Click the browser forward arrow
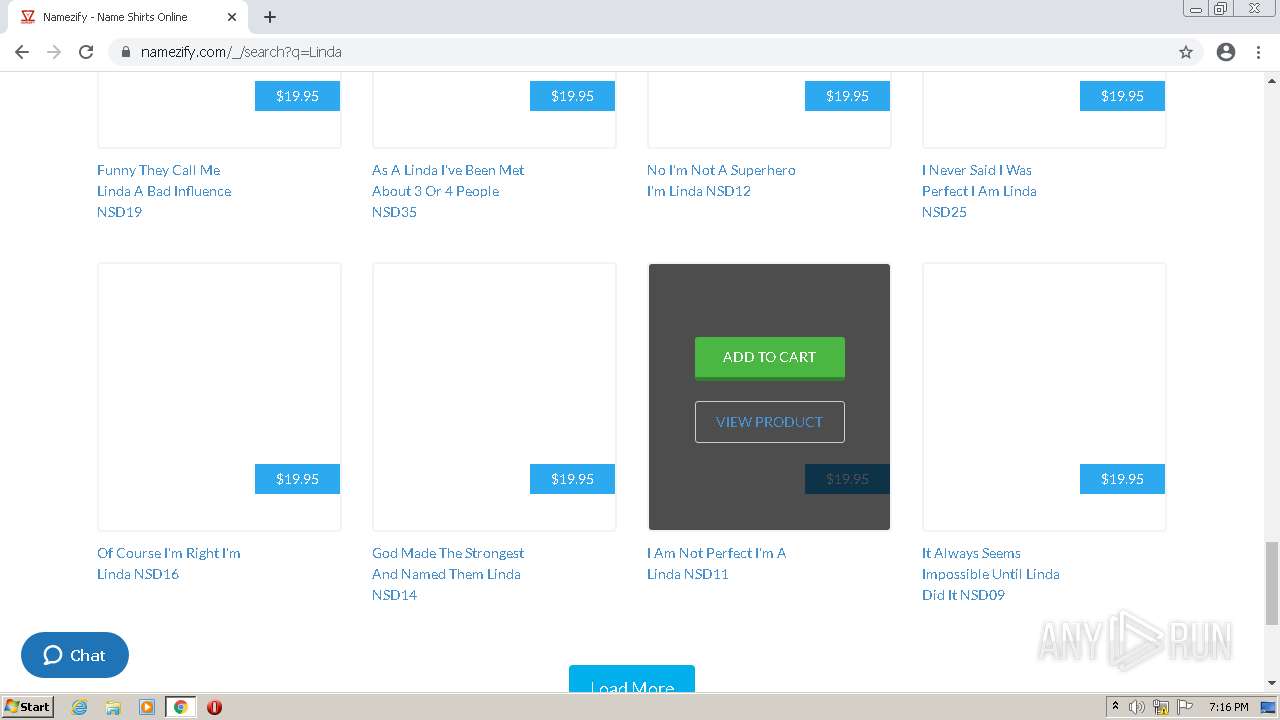The width and height of the screenshot is (1280, 720). [x=54, y=52]
